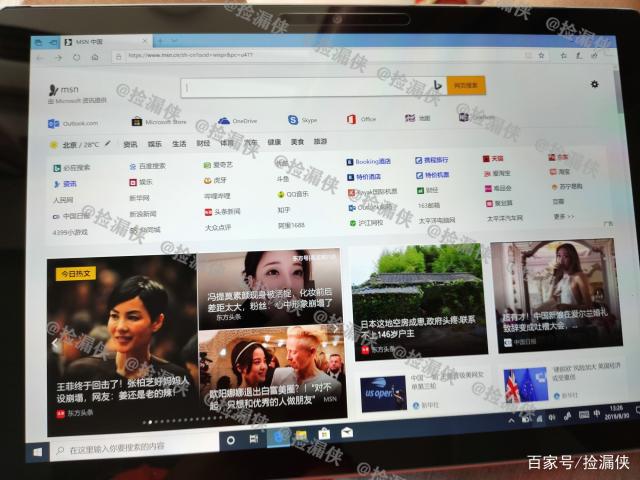The width and height of the screenshot is (640, 480).
Task: Open the 地图 maps shortcut
Action: tap(417, 118)
